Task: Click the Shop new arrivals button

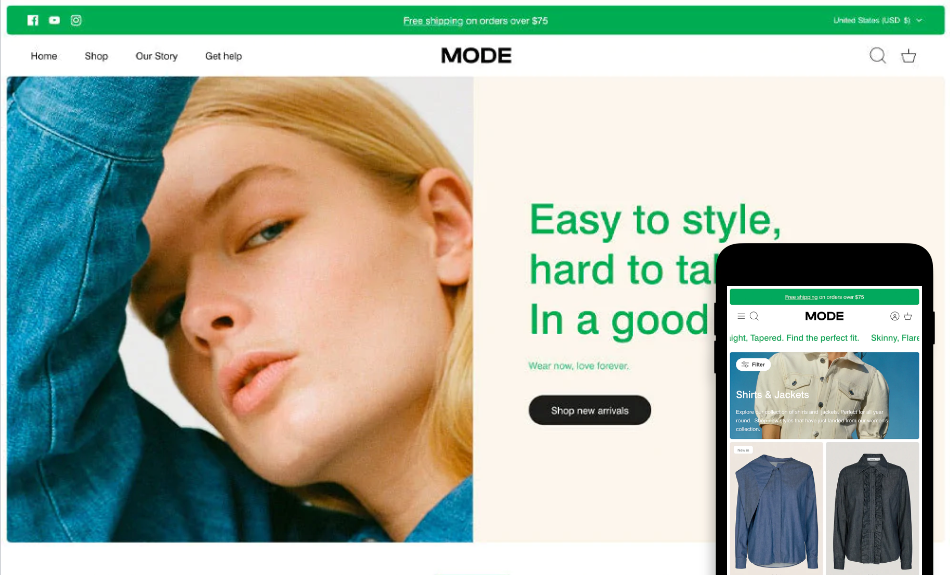Action: [x=590, y=411]
